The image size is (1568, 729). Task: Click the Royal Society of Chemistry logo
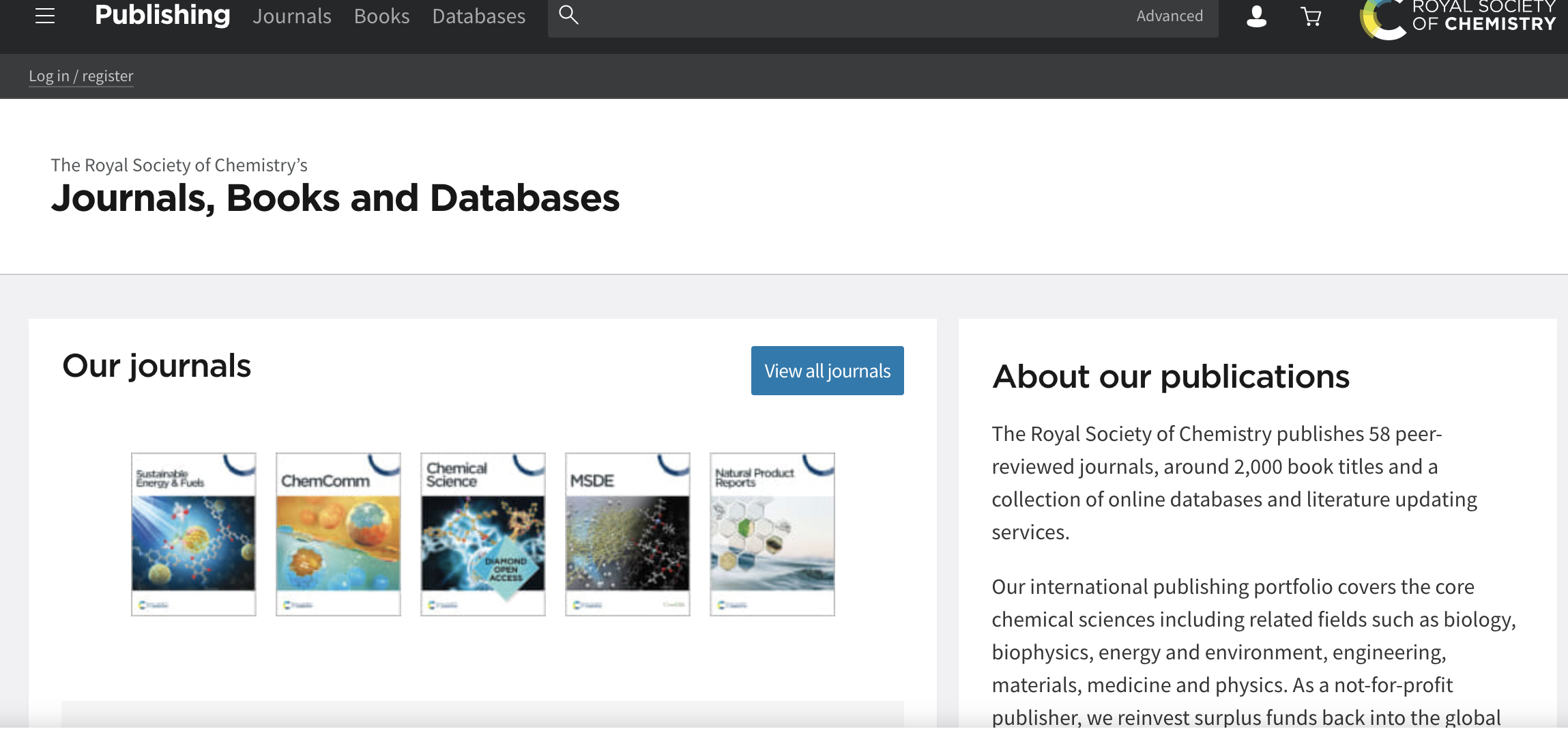(x=1457, y=19)
